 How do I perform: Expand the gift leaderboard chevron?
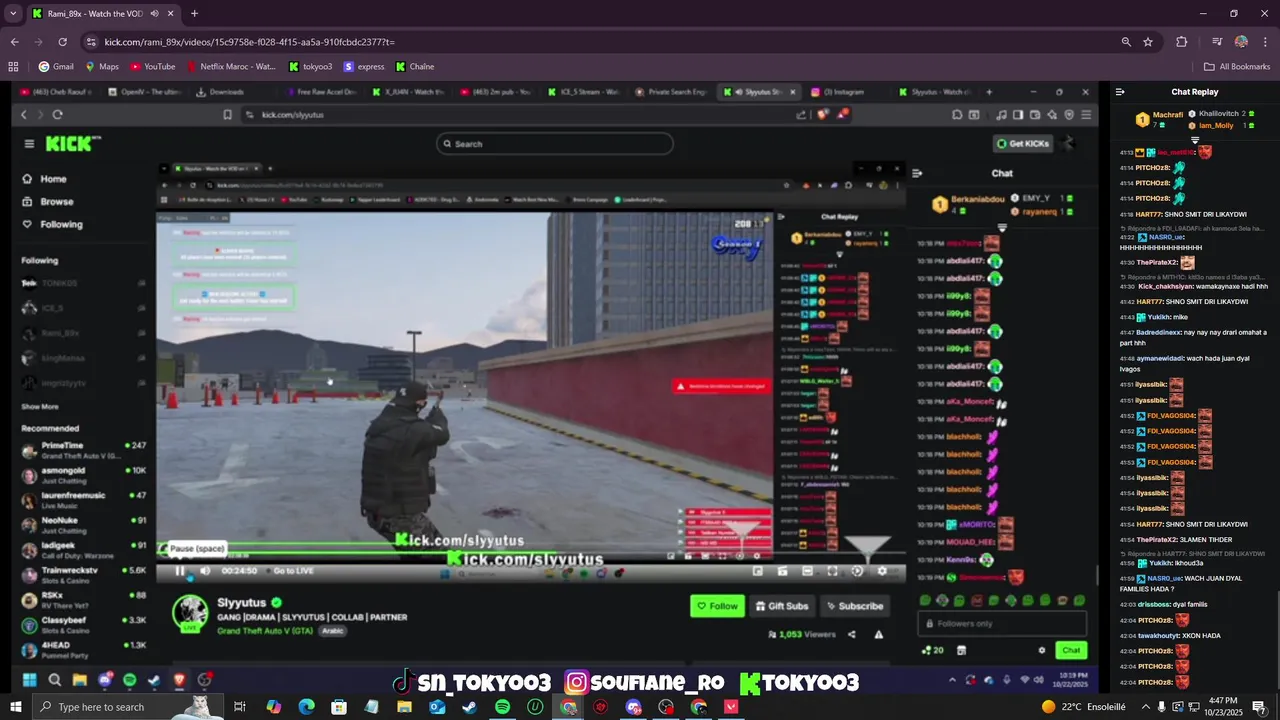click(1195, 140)
